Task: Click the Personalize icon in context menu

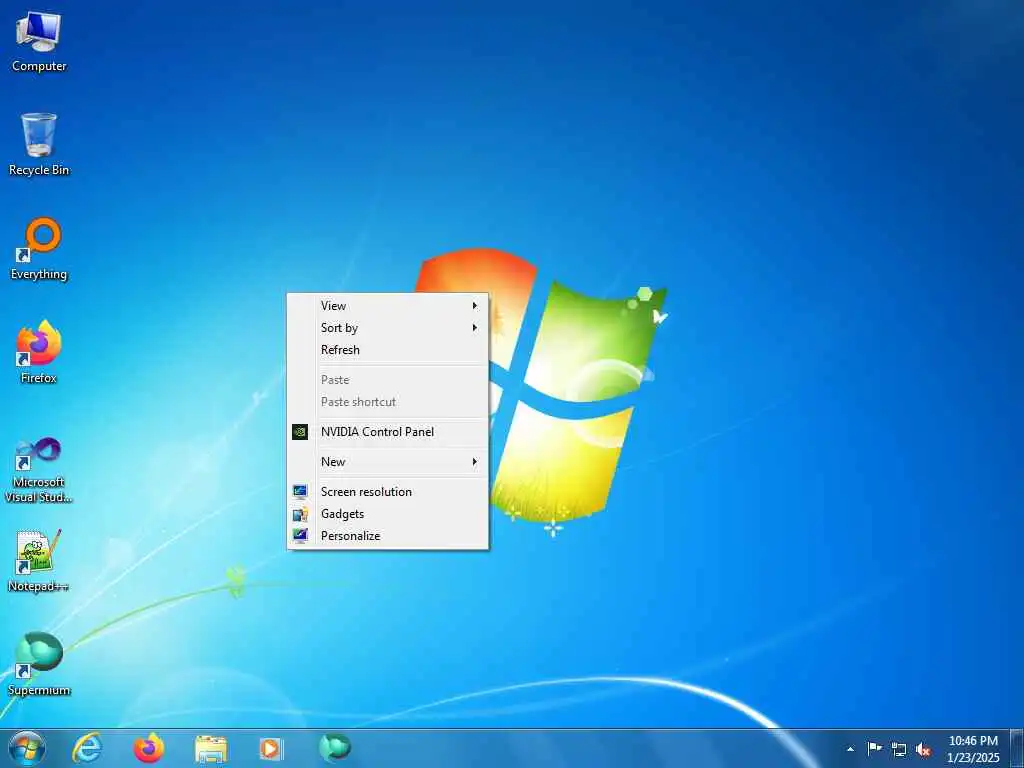Action: click(300, 536)
